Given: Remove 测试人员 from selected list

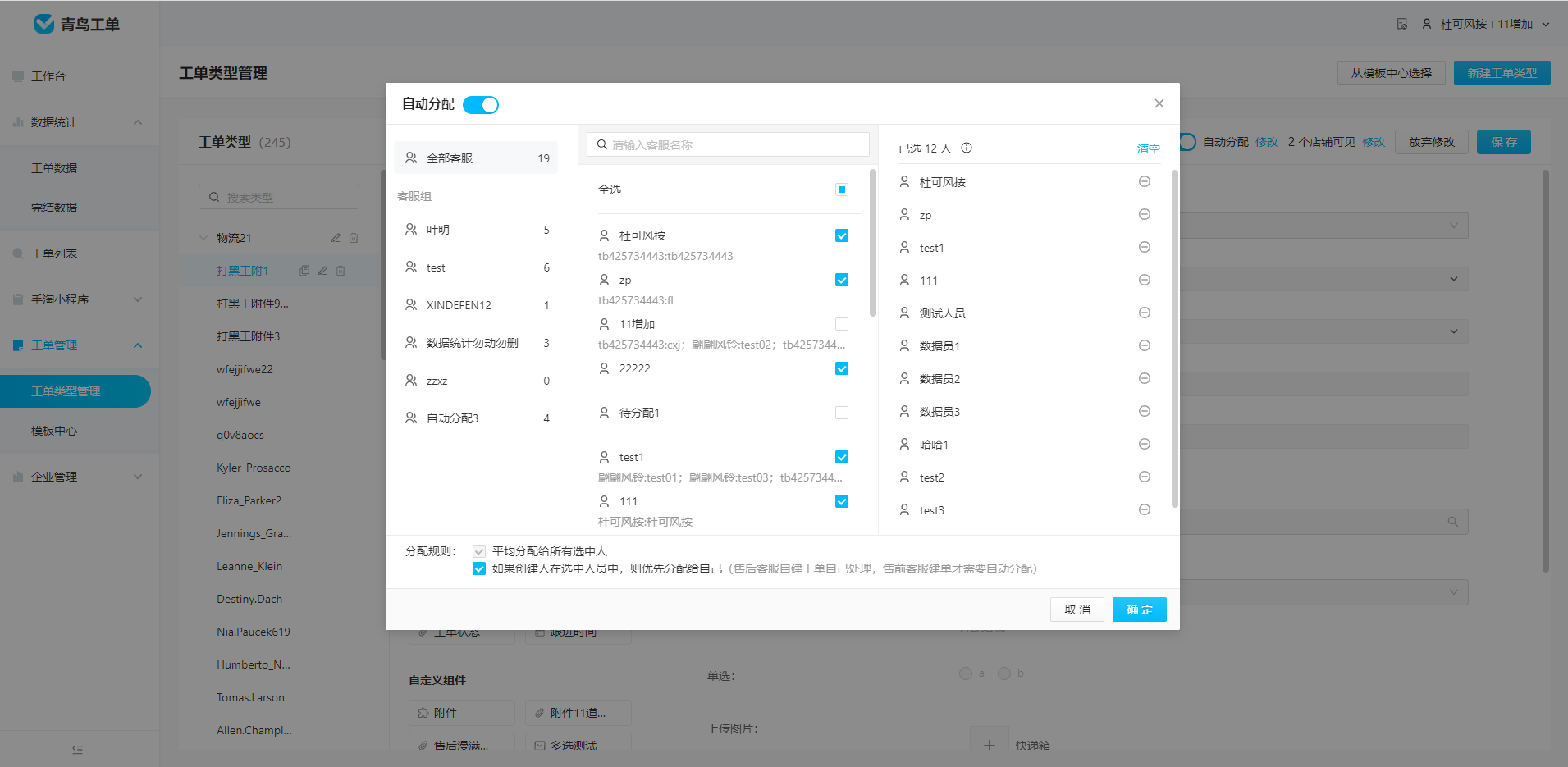Looking at the screenshot, I should pyautogui.click(x=1144, y=313).
